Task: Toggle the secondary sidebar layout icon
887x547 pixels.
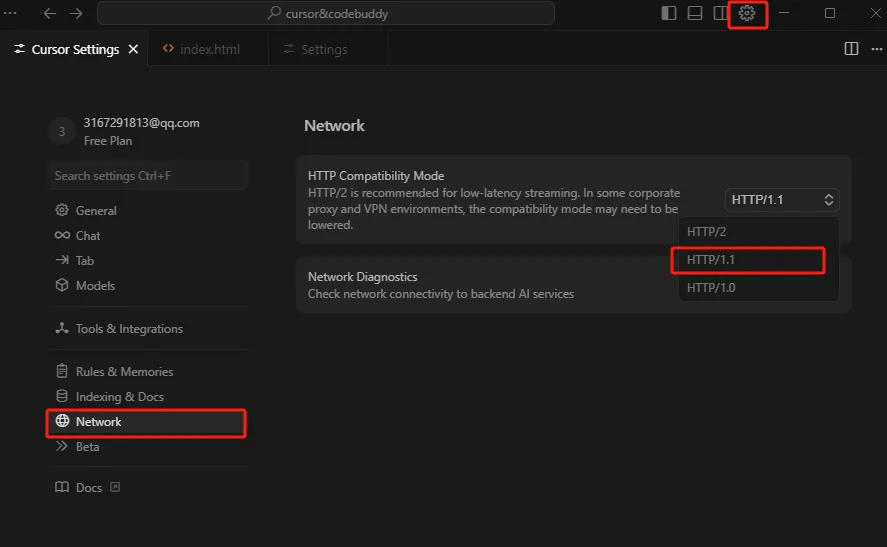Action: pyautogui.click(x=720, y=13)
